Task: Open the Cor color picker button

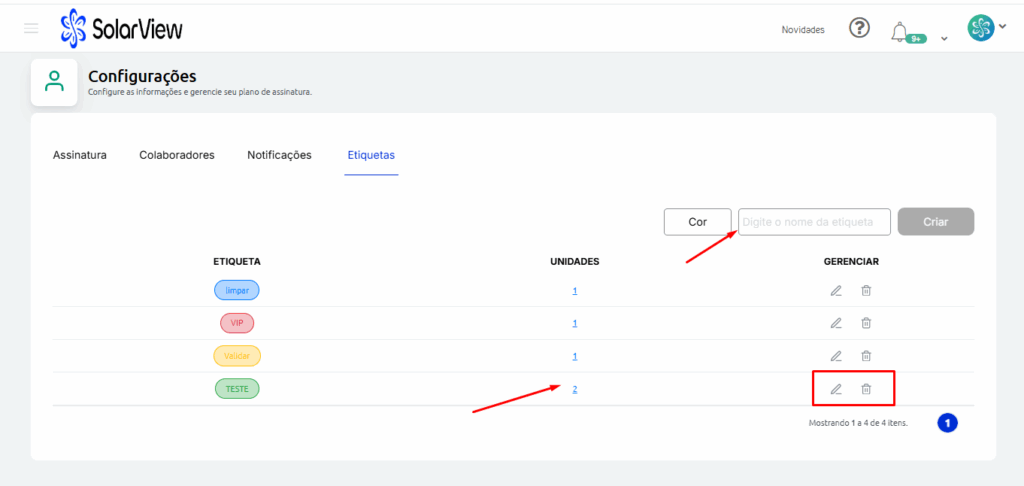Action: 697,222
